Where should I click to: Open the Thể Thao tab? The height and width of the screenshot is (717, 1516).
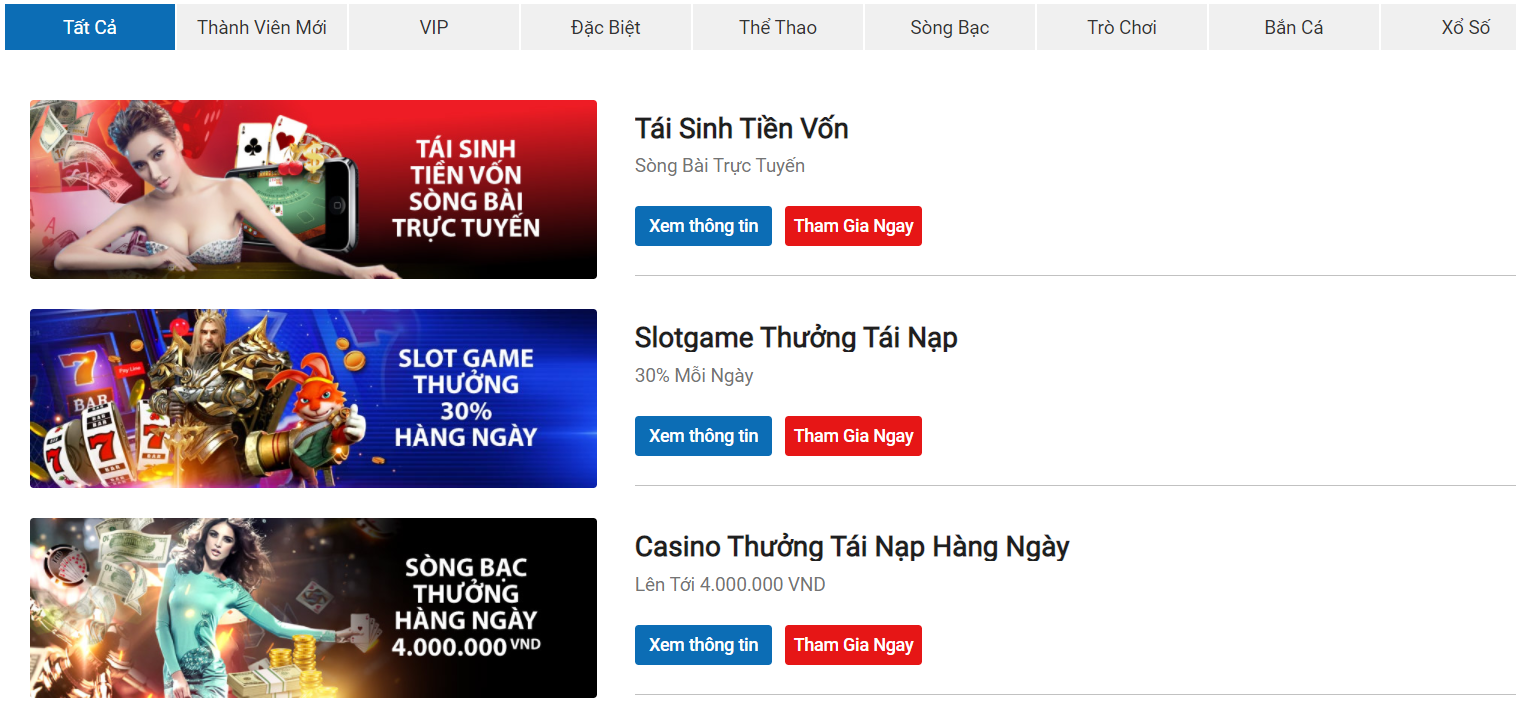pos(778,27)
